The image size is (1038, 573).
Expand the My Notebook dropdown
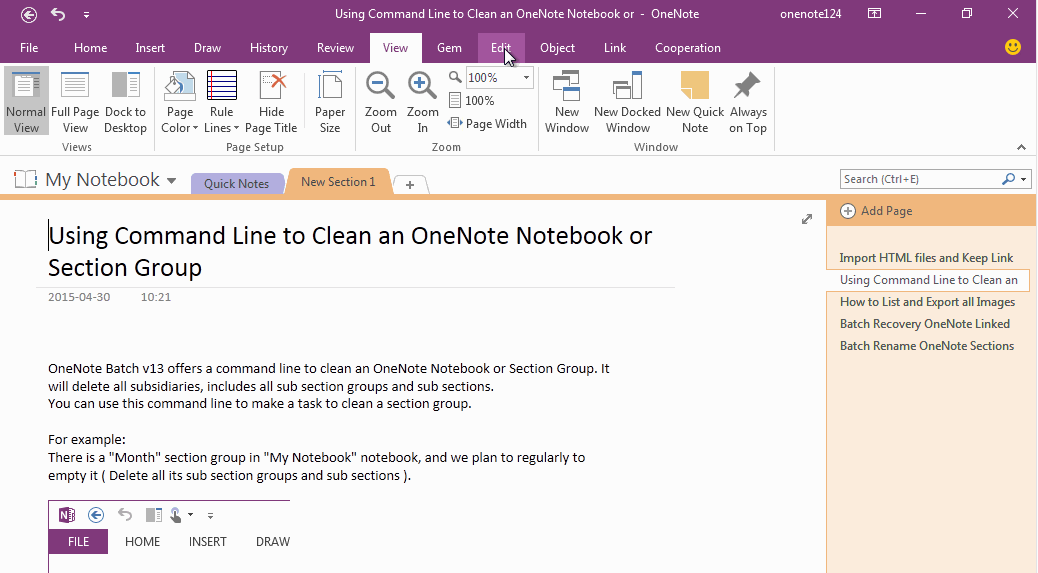click(171, 180)
